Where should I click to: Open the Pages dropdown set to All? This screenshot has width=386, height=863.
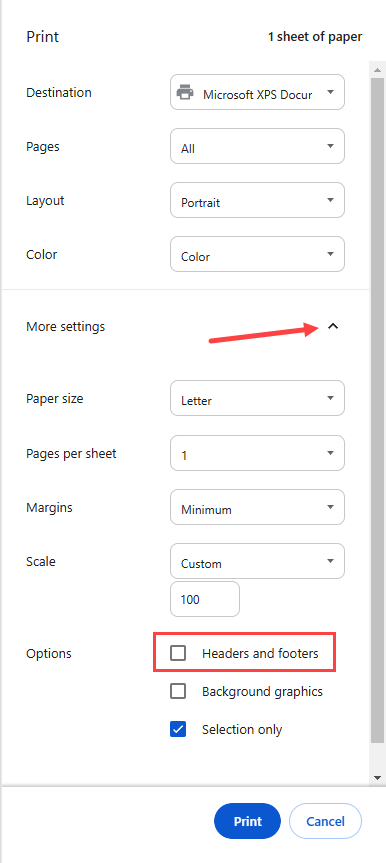(257, 146)
